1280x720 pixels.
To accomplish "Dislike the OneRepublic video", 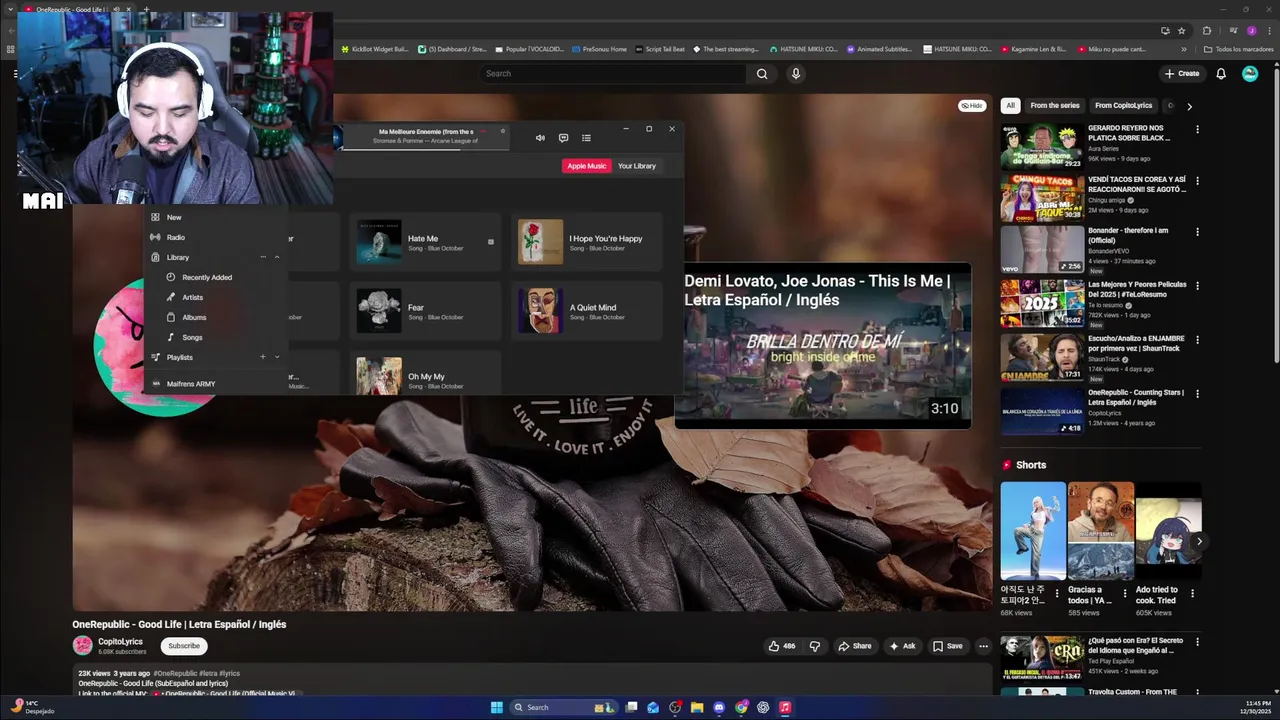I will 815,646.
